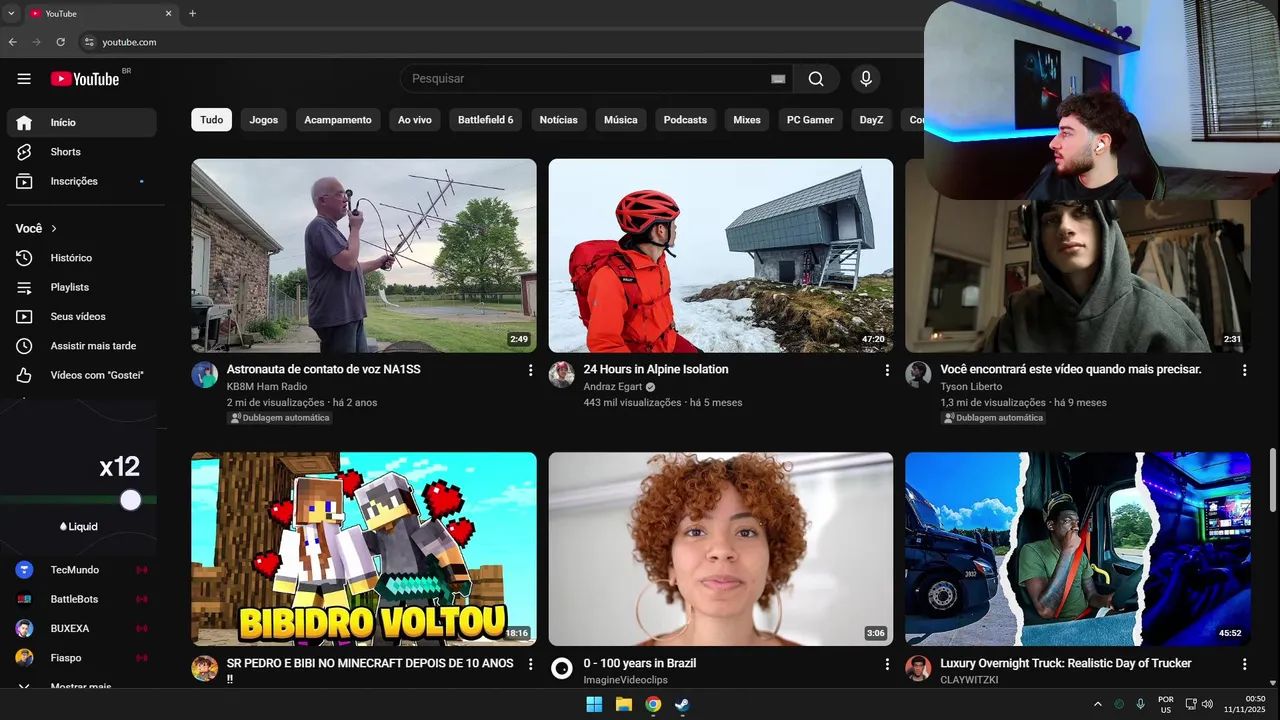Open the BUXEXA subscription channel
This screenshot has width=1280, height=720.
[82, 629]
